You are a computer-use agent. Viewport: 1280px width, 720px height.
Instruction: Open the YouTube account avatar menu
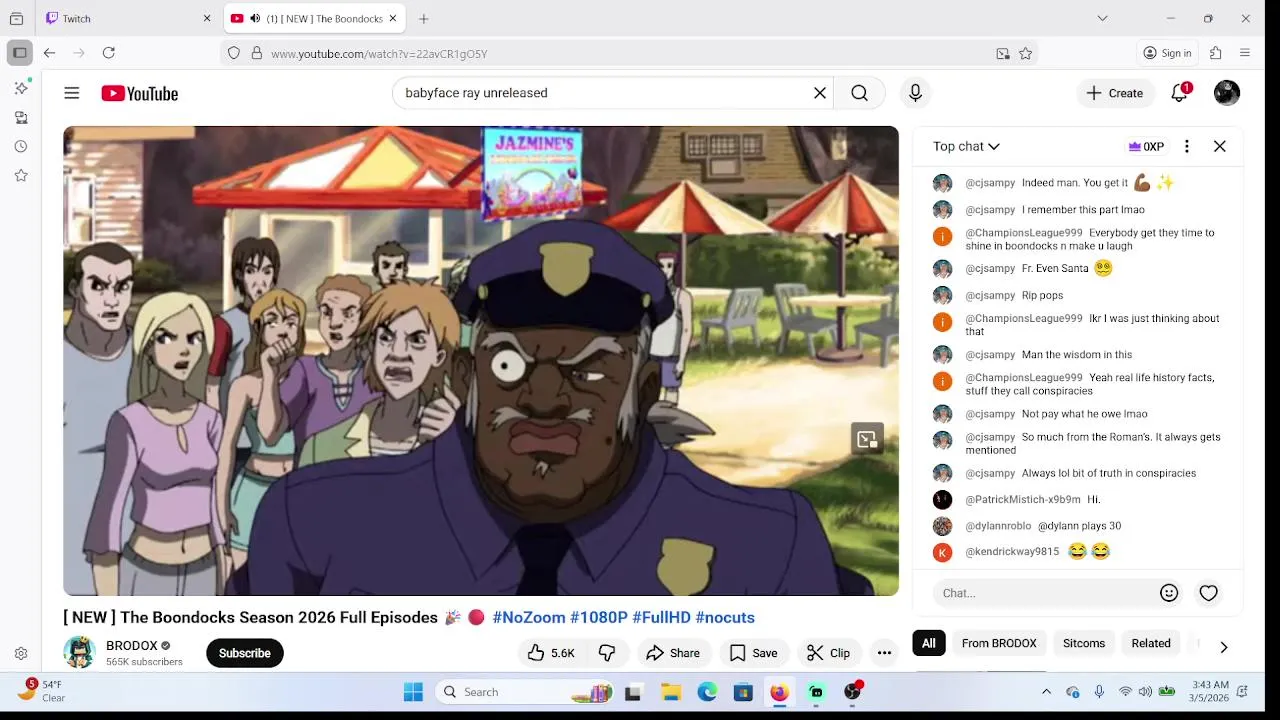click(x=1227, y=93)
